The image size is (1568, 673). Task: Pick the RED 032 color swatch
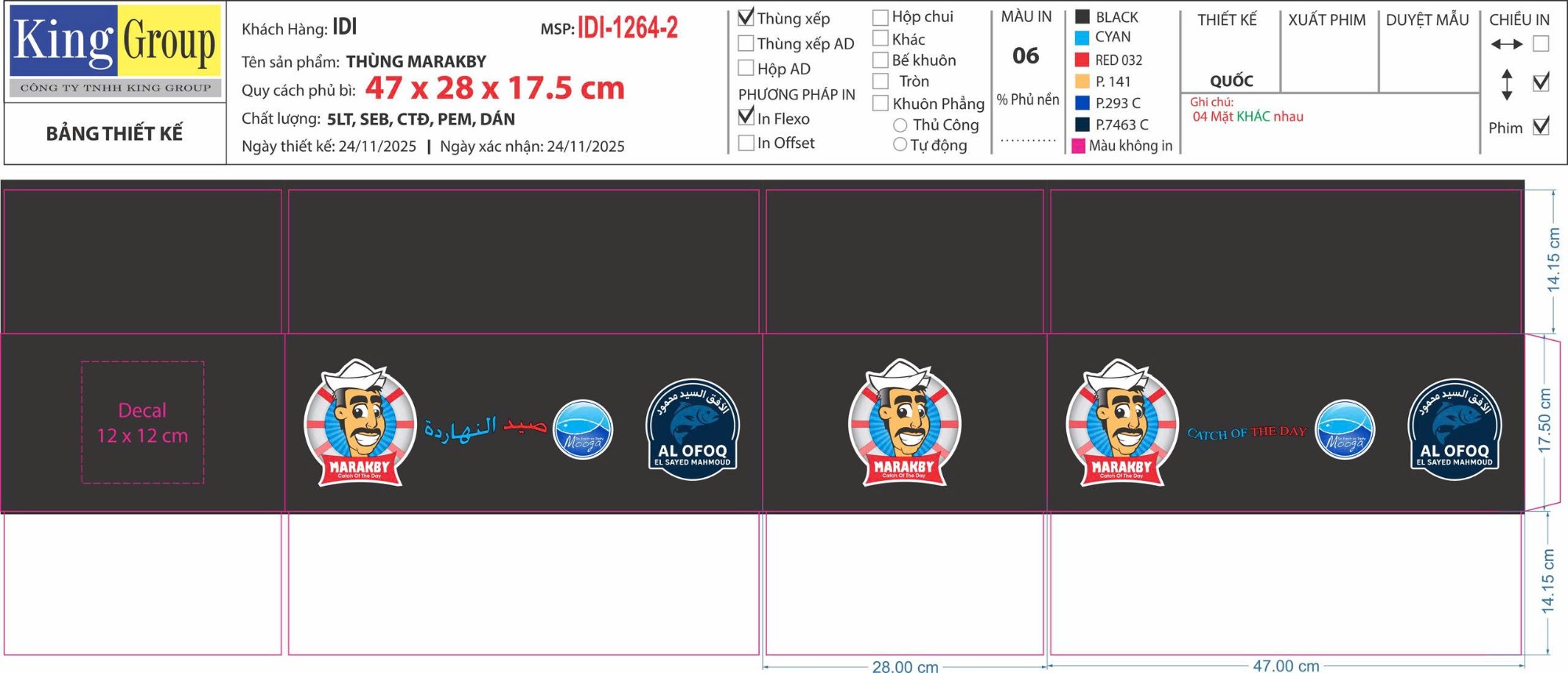pyautogui.click(x=1082, y=60)
